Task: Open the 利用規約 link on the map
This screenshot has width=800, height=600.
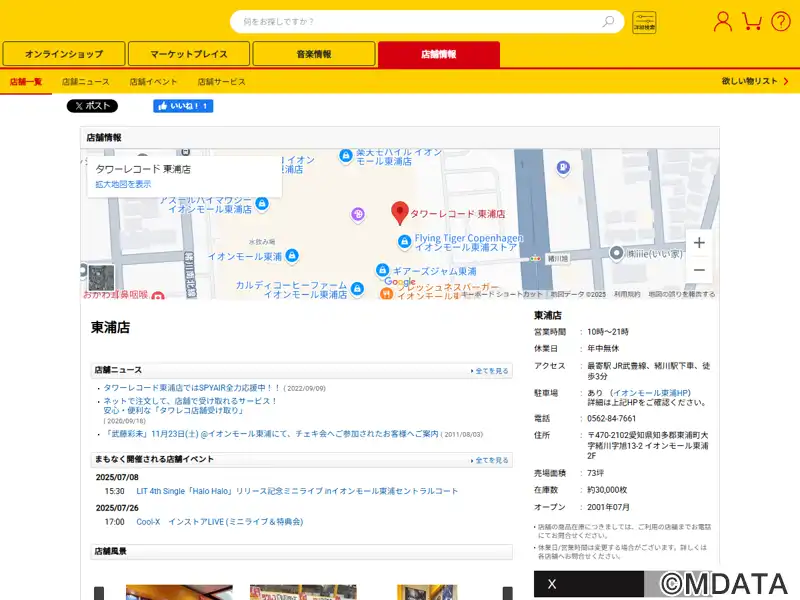Action: point(627,294)
